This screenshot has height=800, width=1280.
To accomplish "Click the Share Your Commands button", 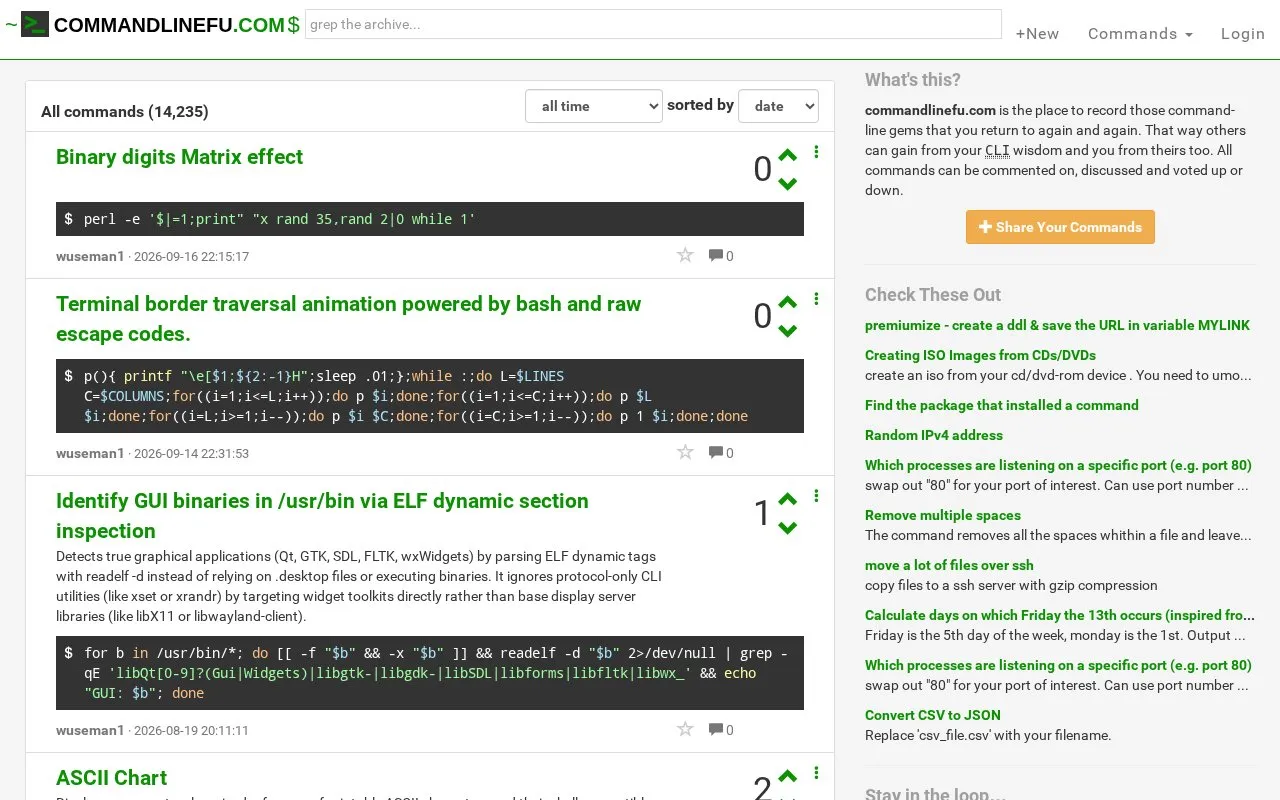I will coord(1060,227).
